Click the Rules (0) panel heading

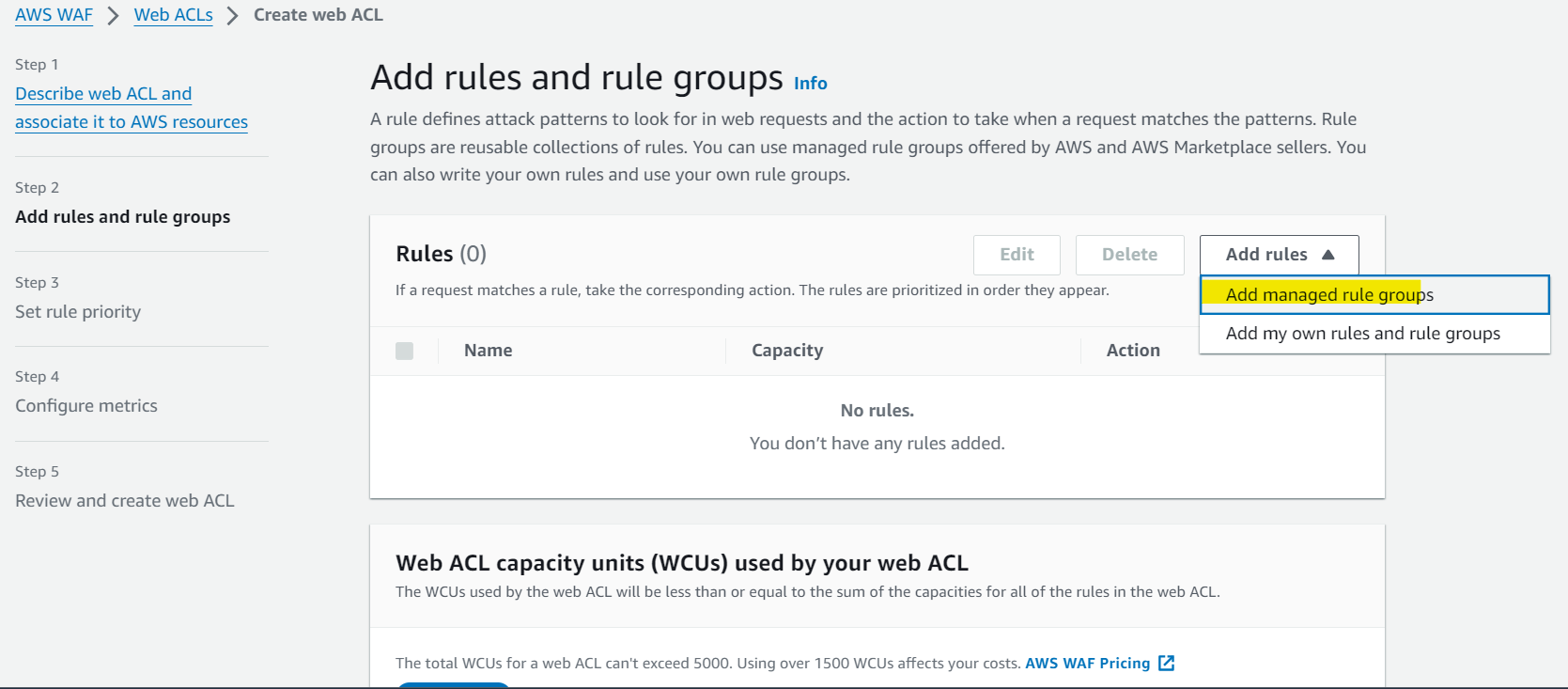click(x=442, y=254)
